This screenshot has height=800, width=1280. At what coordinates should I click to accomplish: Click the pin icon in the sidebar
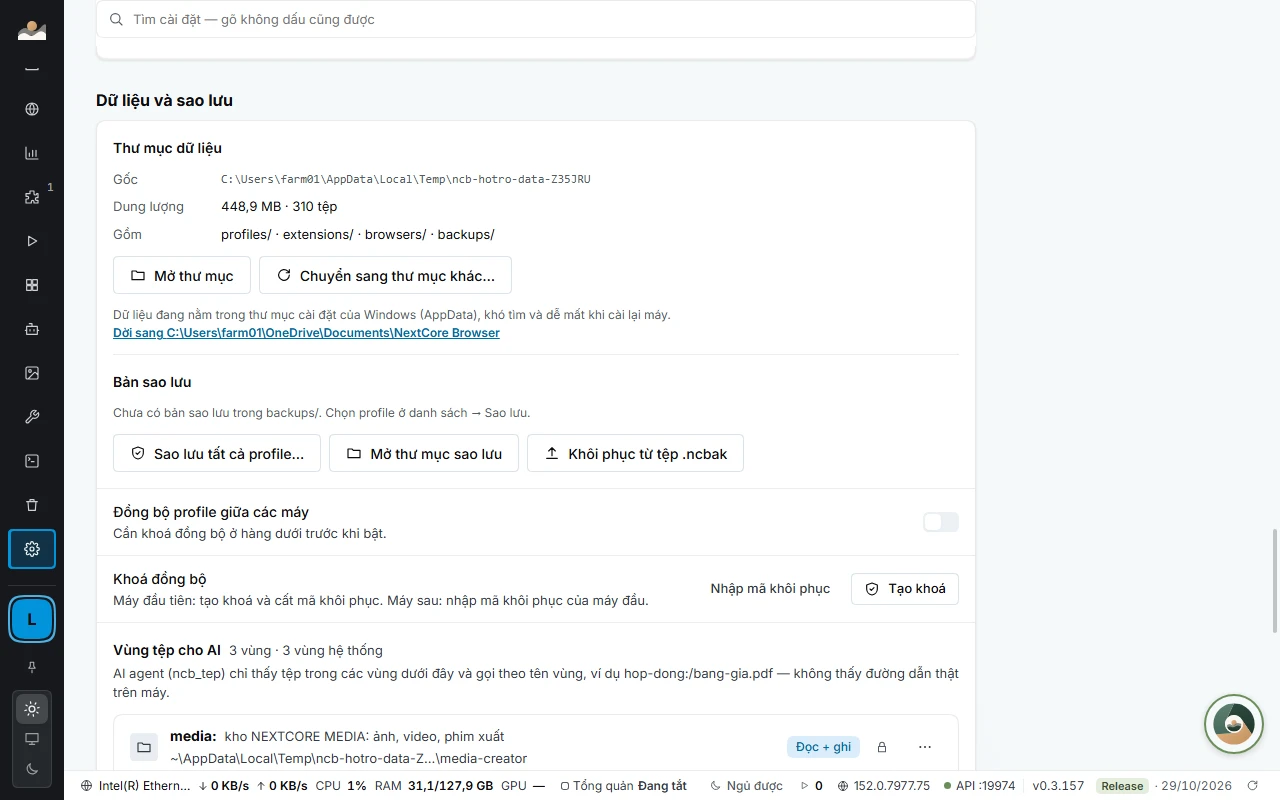click(x=32, y=667)
